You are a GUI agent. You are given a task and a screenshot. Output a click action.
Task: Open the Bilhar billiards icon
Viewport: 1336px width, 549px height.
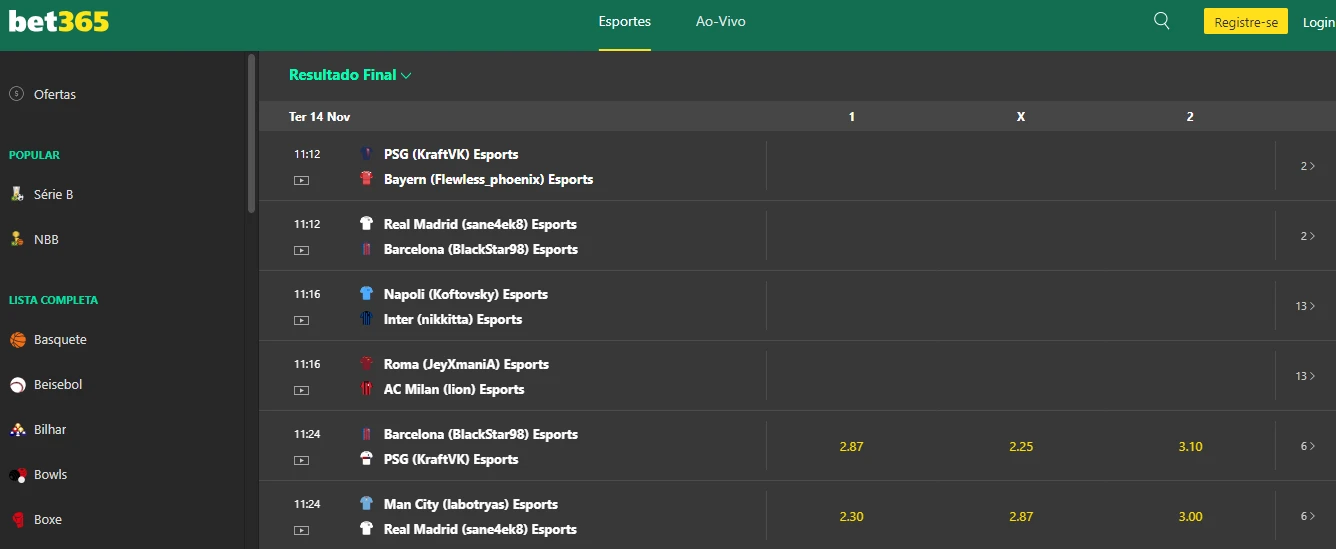coord(18,430)
